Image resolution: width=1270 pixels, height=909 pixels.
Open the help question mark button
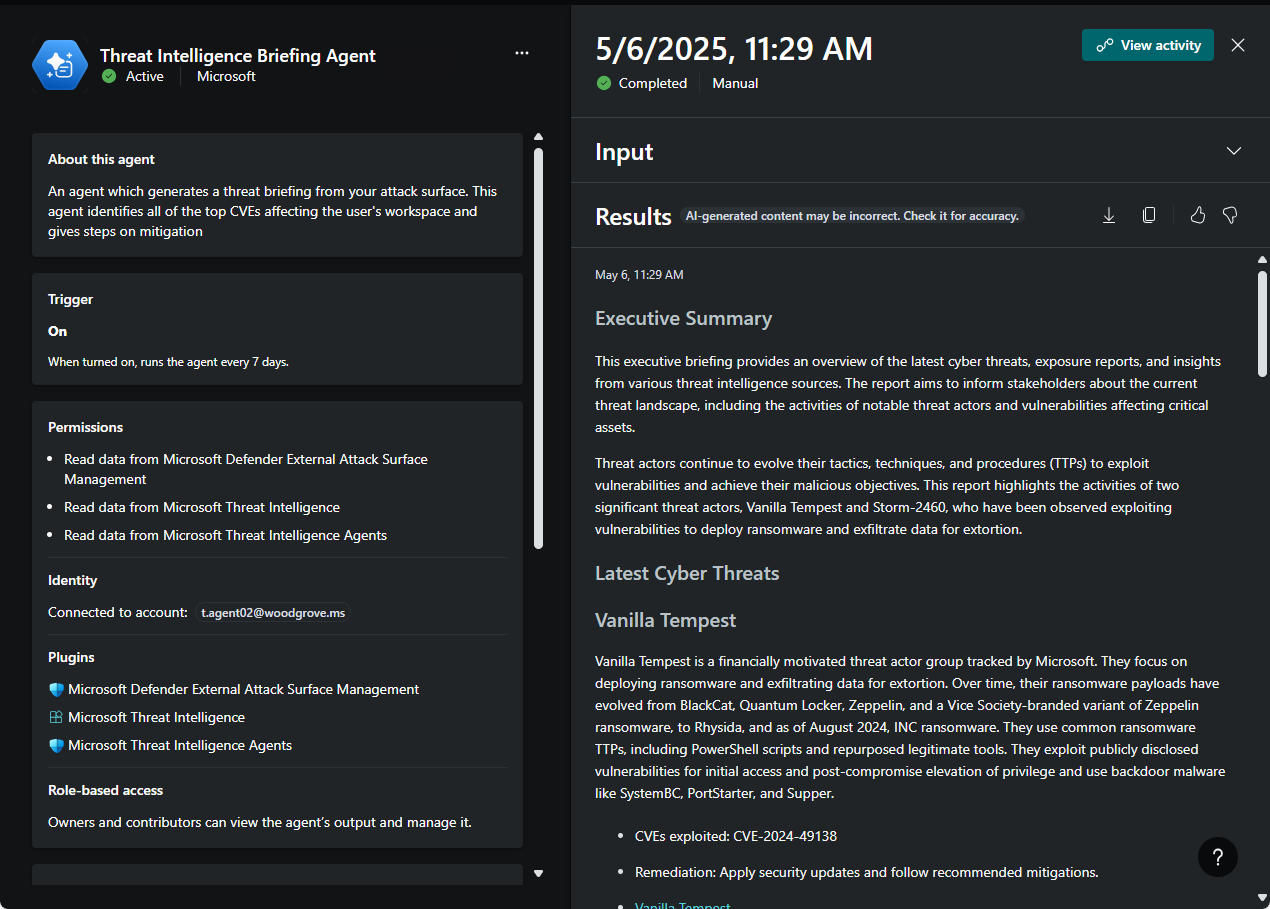[x=1217, y=857]
